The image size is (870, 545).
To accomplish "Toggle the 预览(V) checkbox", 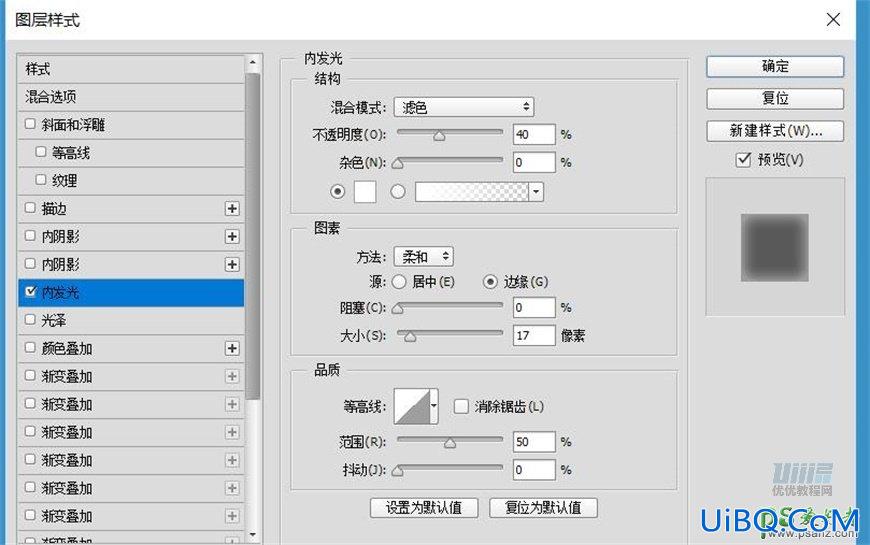I will [743, 160].
